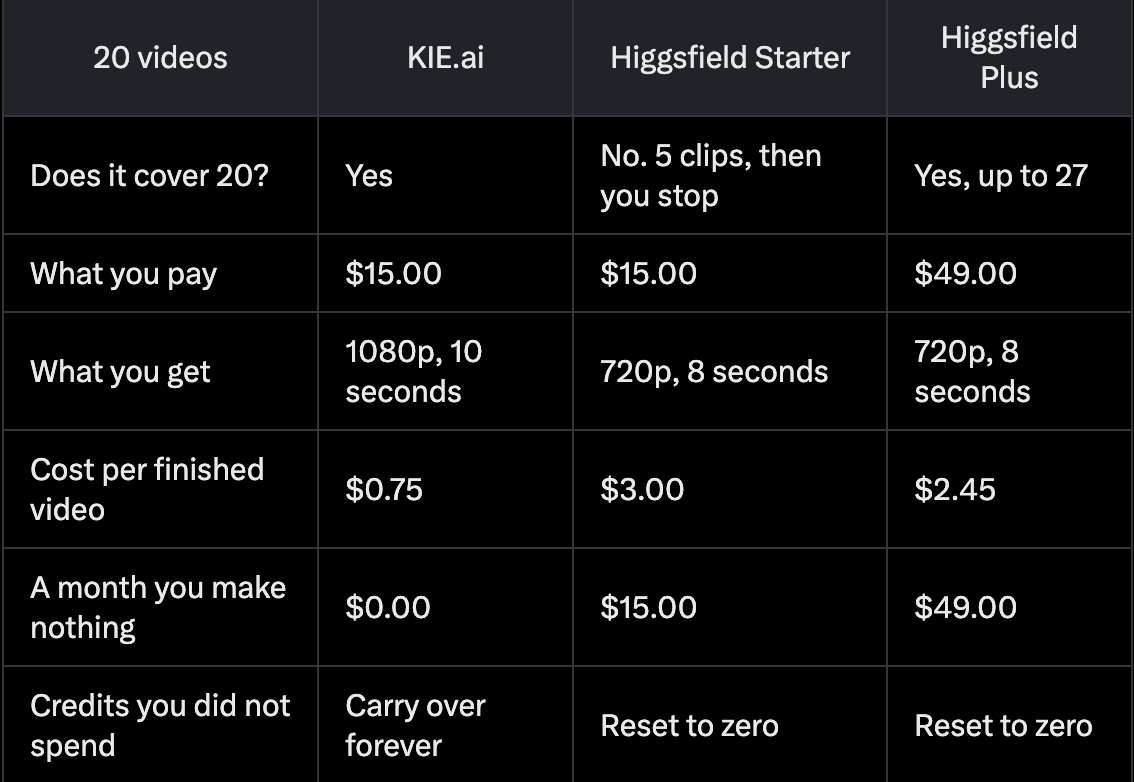Click the $3.00 cost per video cell
1134x782 pixels.
[x=641, y=489]
